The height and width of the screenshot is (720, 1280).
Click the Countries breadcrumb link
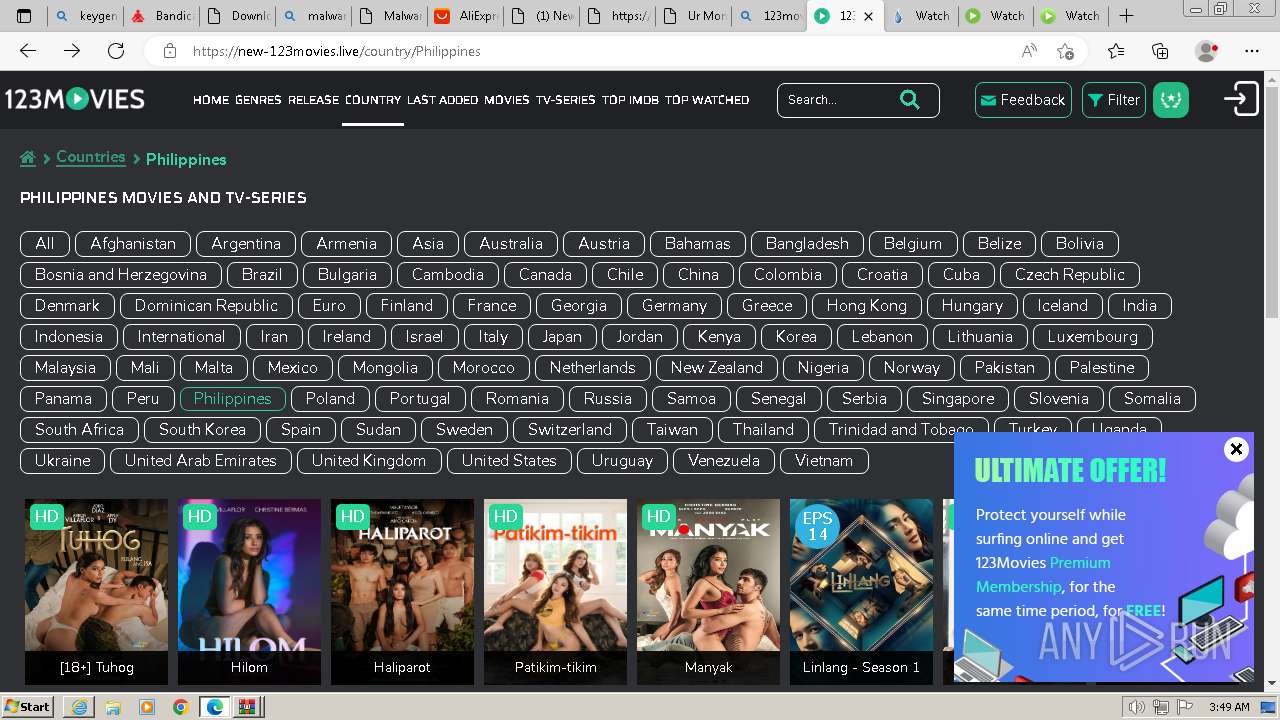pos(91,157)
